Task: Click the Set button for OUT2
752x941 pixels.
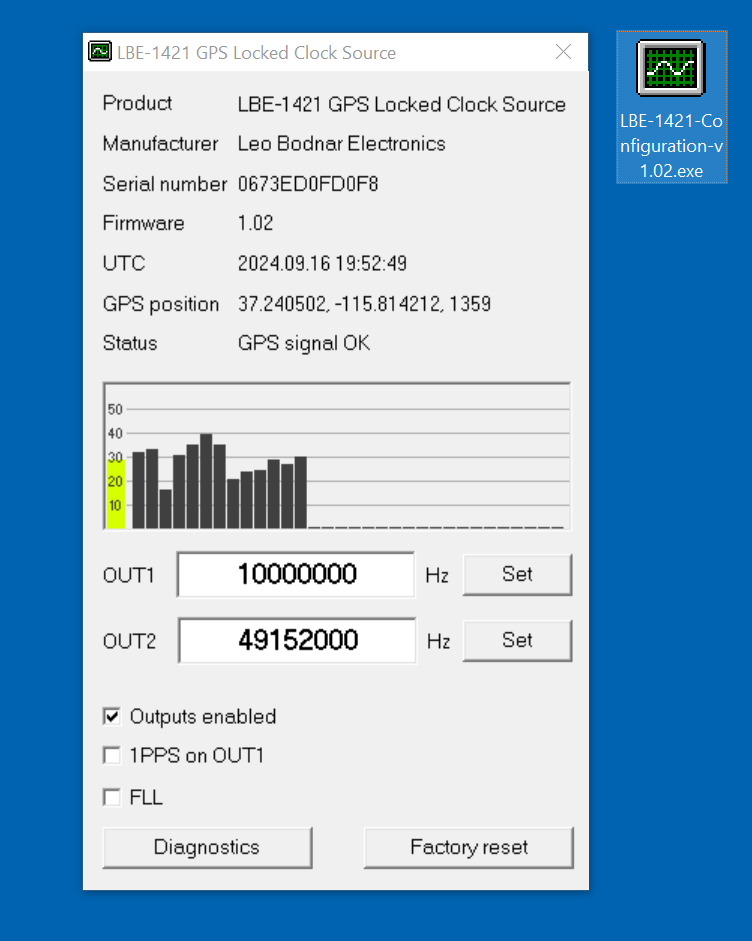Action: click(x=517, y=640)
